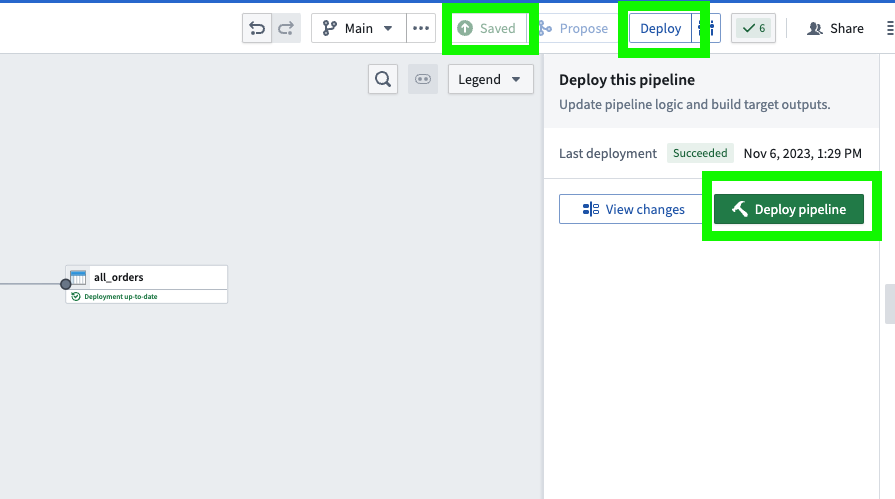895x499 pixels.
Task: Click the Succeeded deployment status badge
Action: 700,153
